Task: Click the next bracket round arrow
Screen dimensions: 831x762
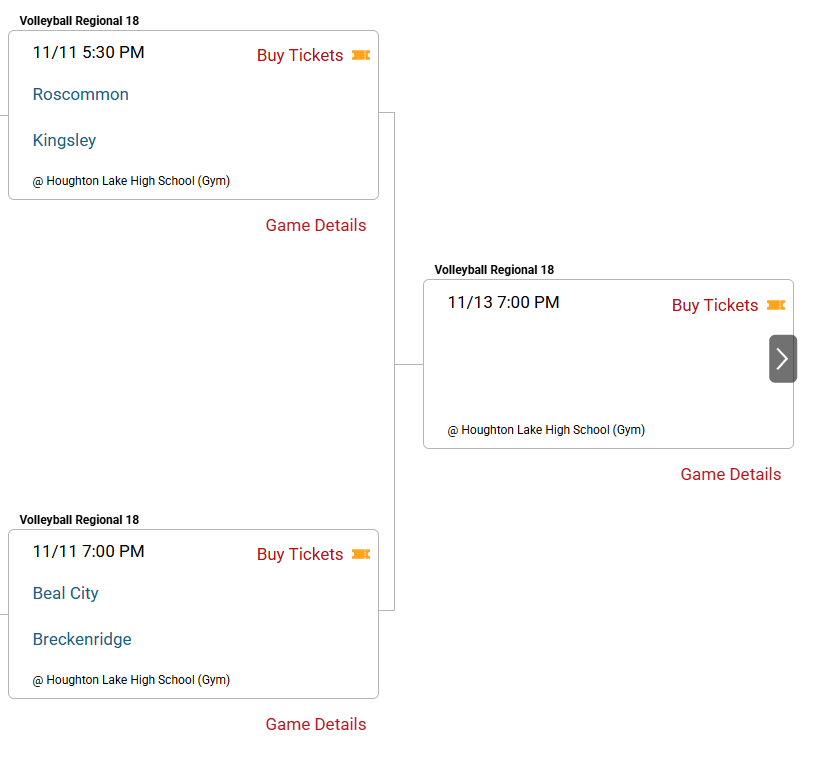Action: (x=782, y=359)
